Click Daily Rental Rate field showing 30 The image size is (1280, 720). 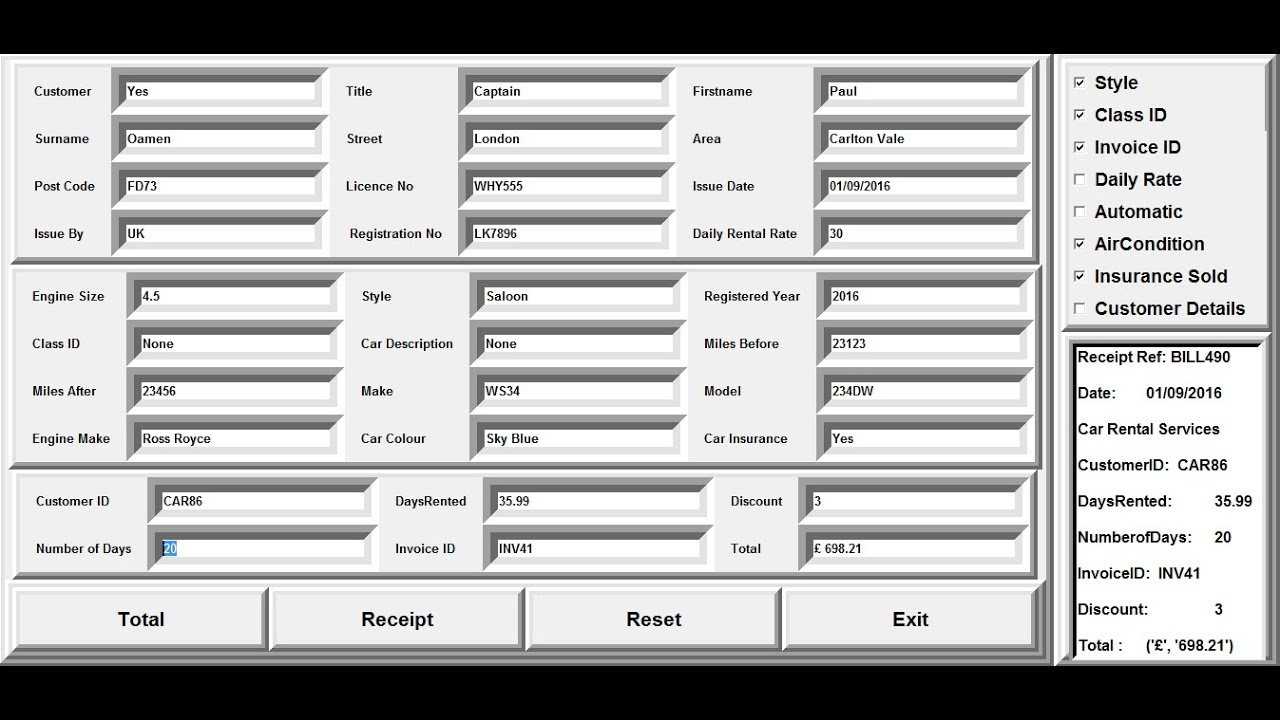click(922, 233)
